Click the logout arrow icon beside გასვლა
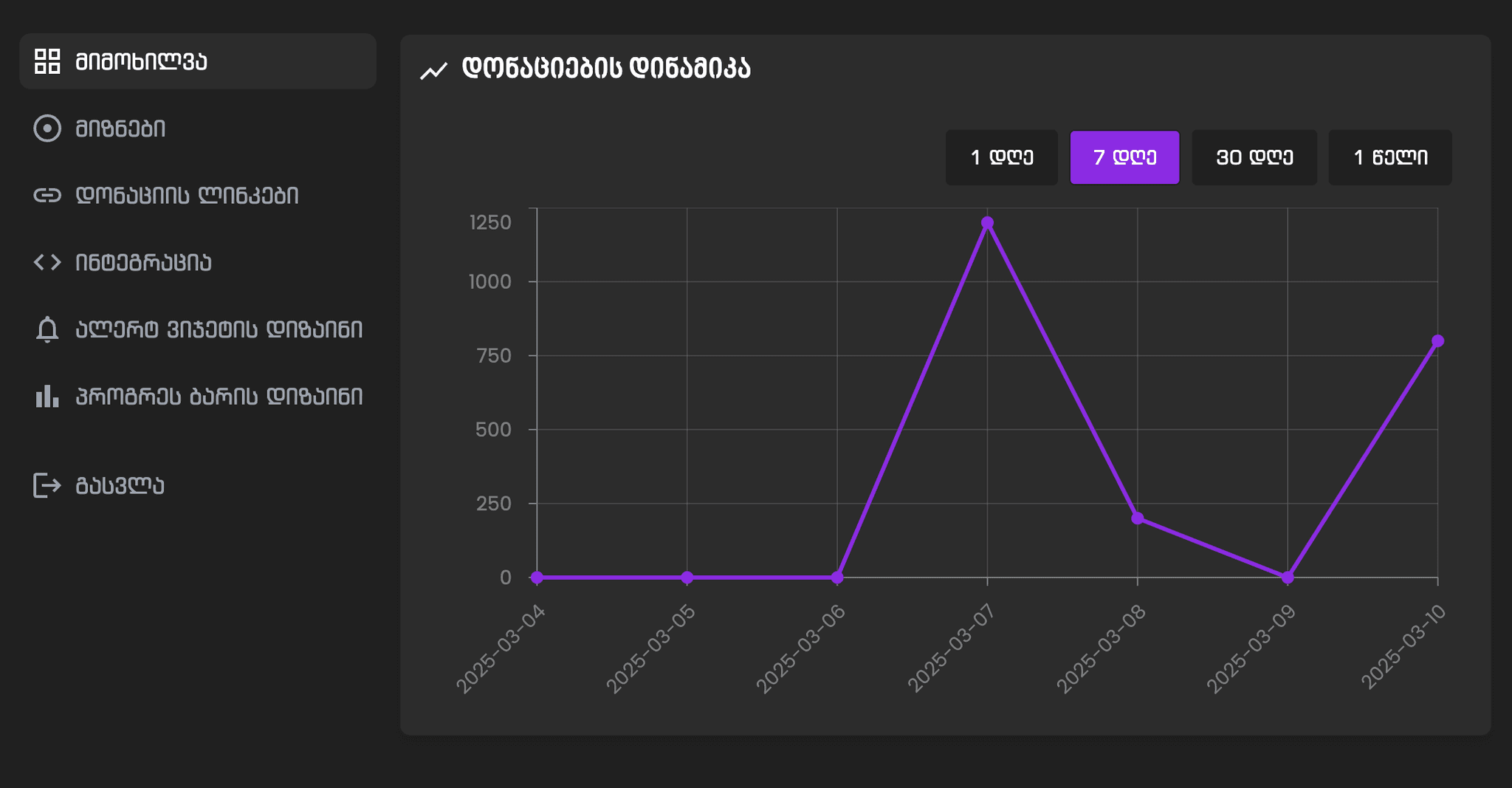The image size is (1512, 788). [47, 485]
